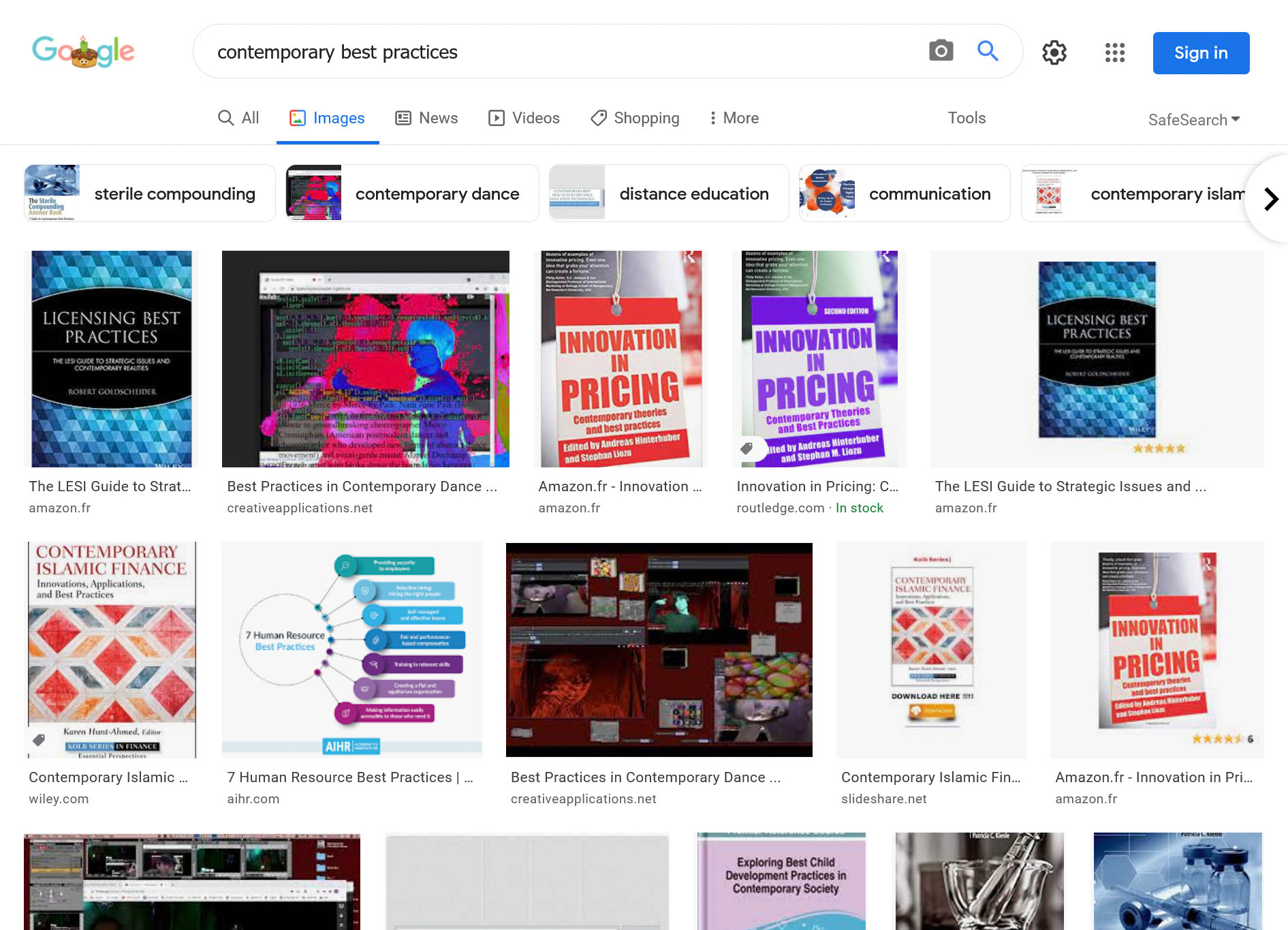This screenshot has height=930, width=1288.
Task: Search by image using the camera icon
Action: pos(941,50)
